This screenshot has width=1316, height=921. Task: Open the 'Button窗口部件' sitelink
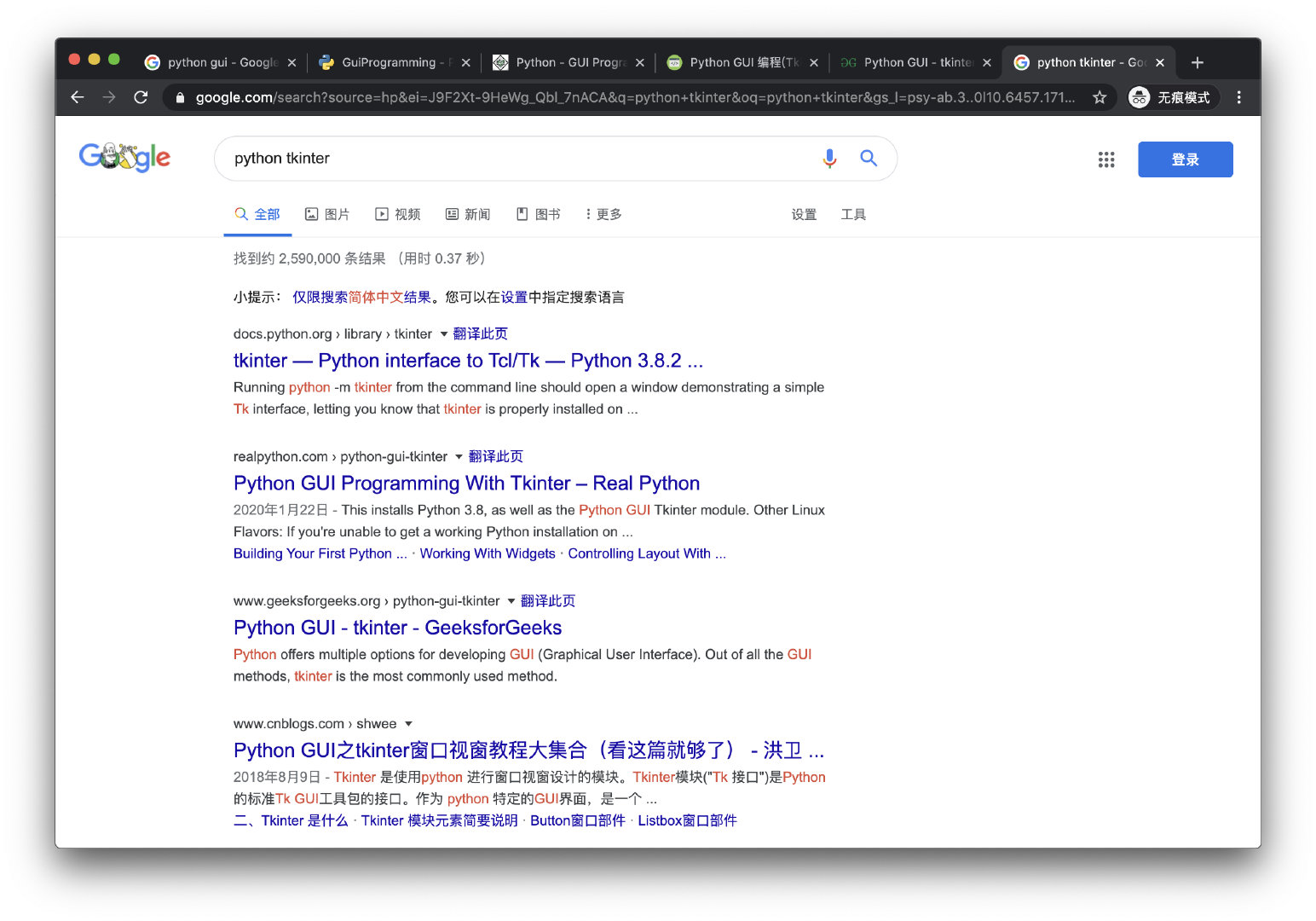click(x=578, y=820)
